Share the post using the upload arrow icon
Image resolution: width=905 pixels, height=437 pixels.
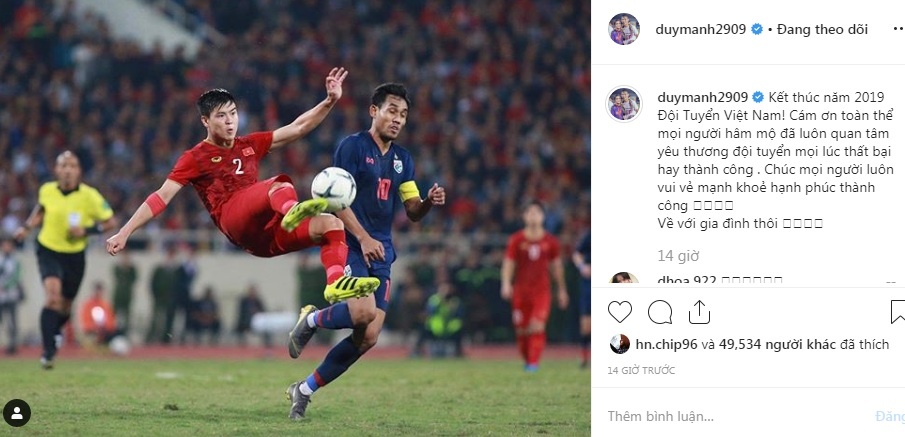(699, 312)
